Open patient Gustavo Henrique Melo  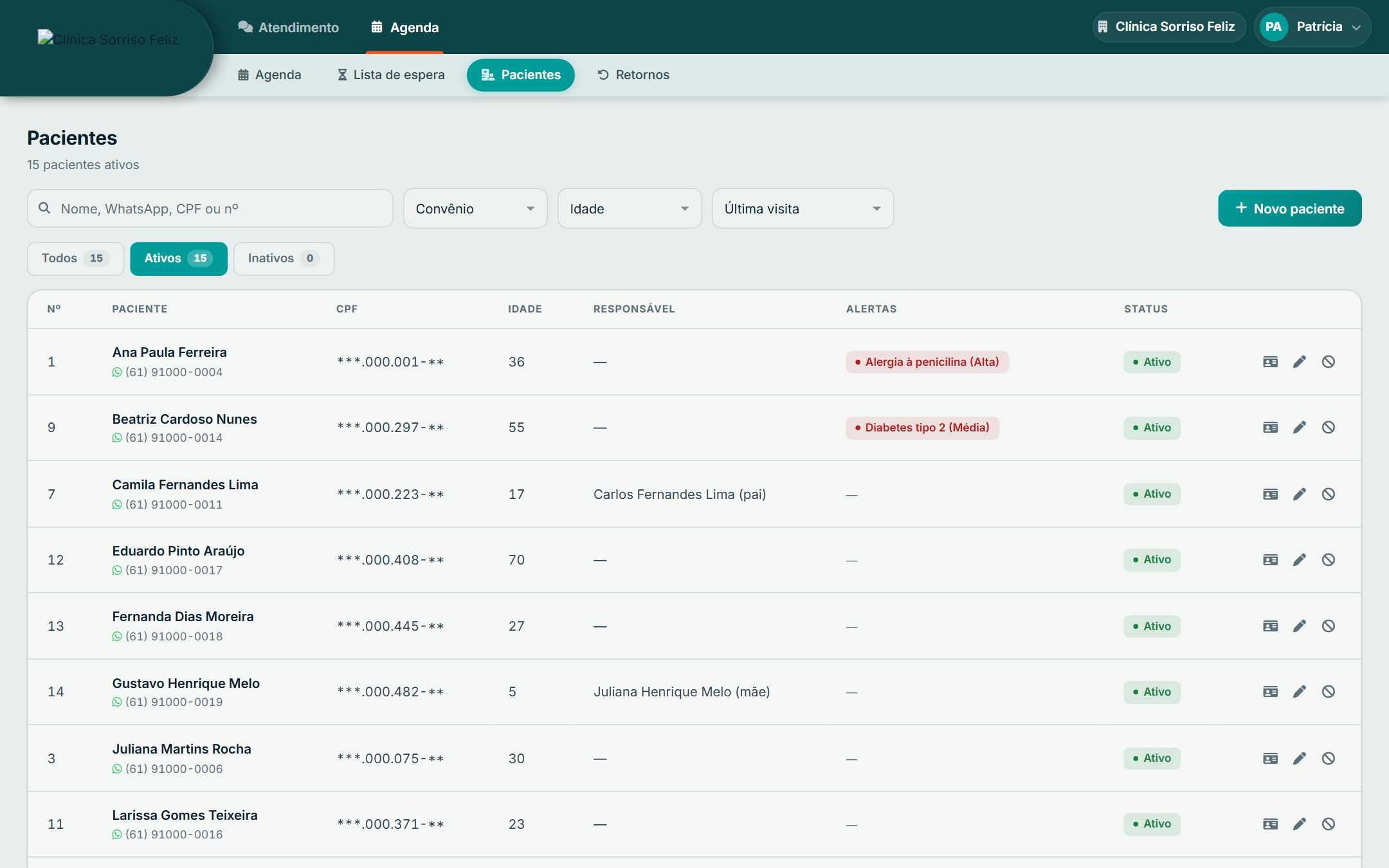click(x=186, y=683)
